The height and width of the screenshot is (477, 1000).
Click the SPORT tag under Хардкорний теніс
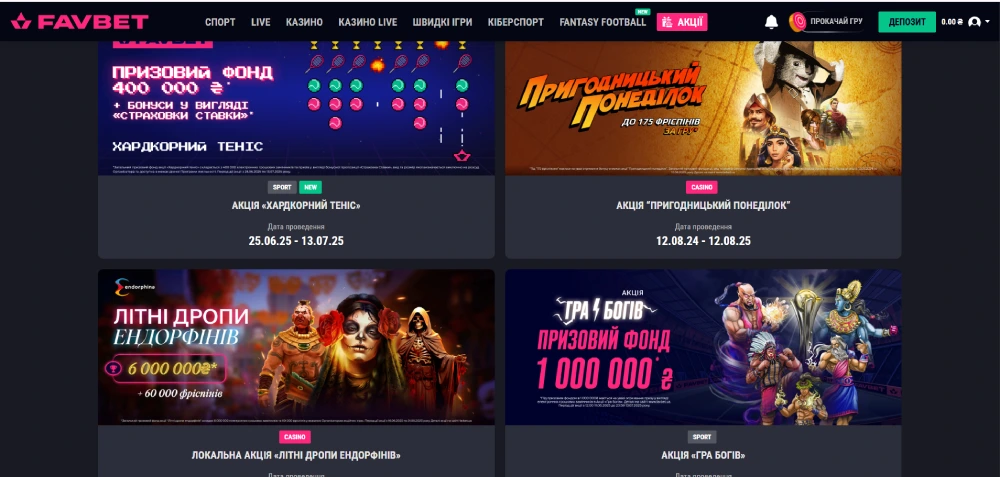282,187
